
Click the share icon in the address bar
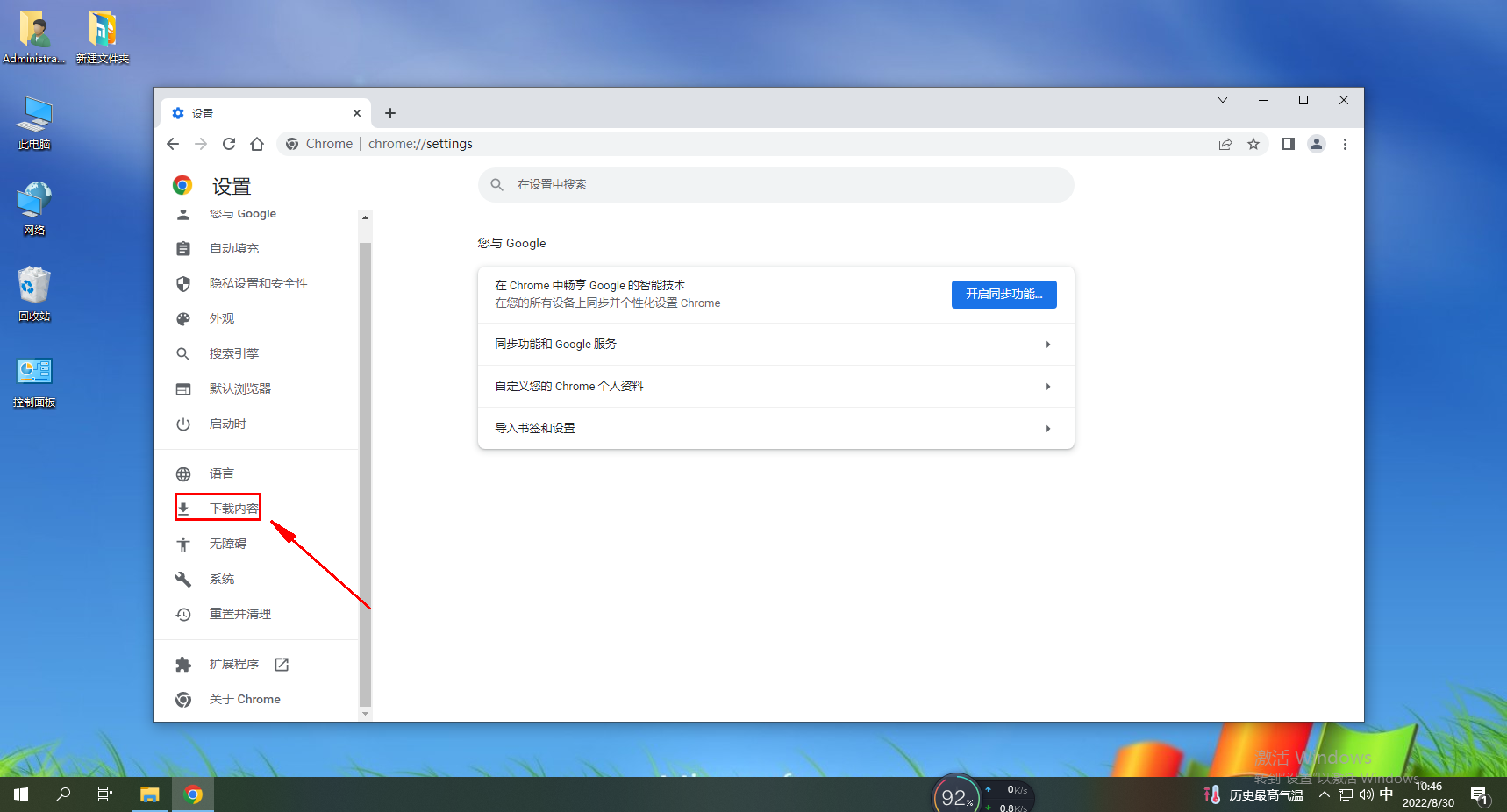[1225, 144]
